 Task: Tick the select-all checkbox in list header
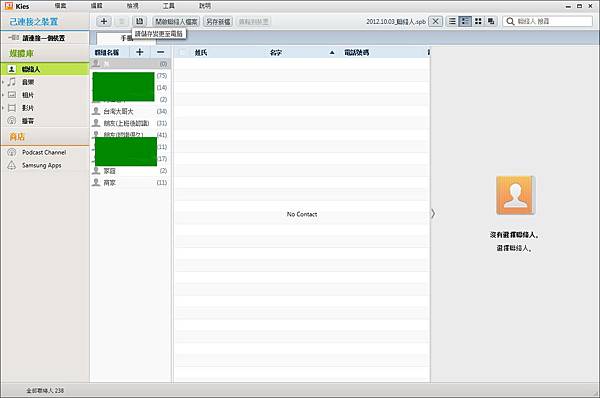(182, 52)
